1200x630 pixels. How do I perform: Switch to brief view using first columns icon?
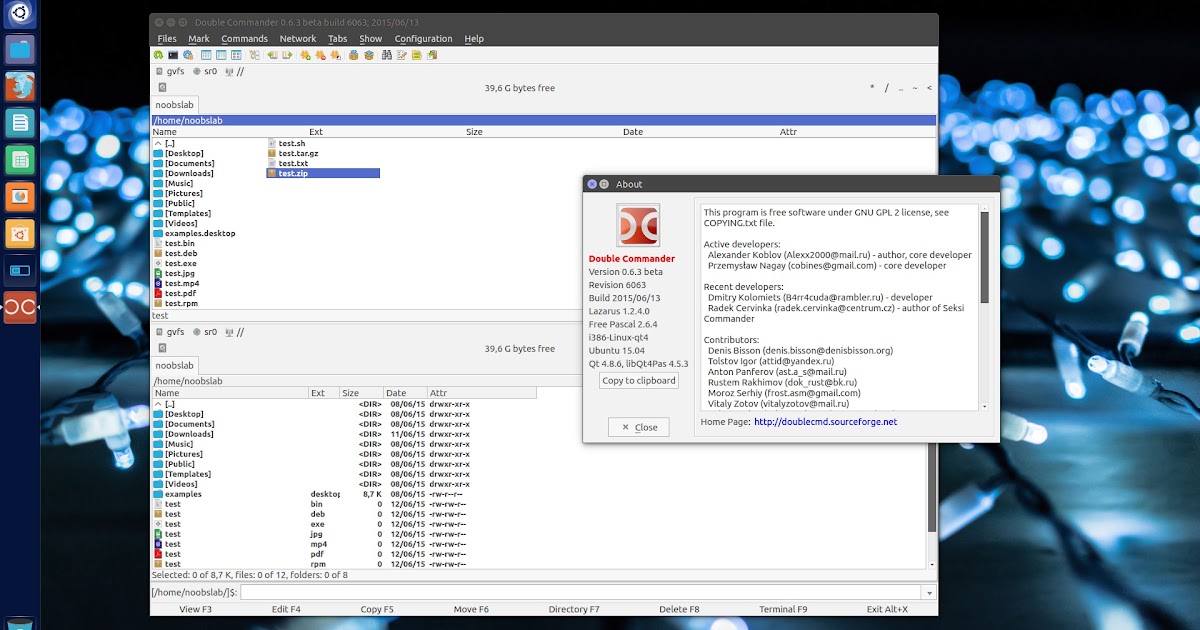pos(206,55)
